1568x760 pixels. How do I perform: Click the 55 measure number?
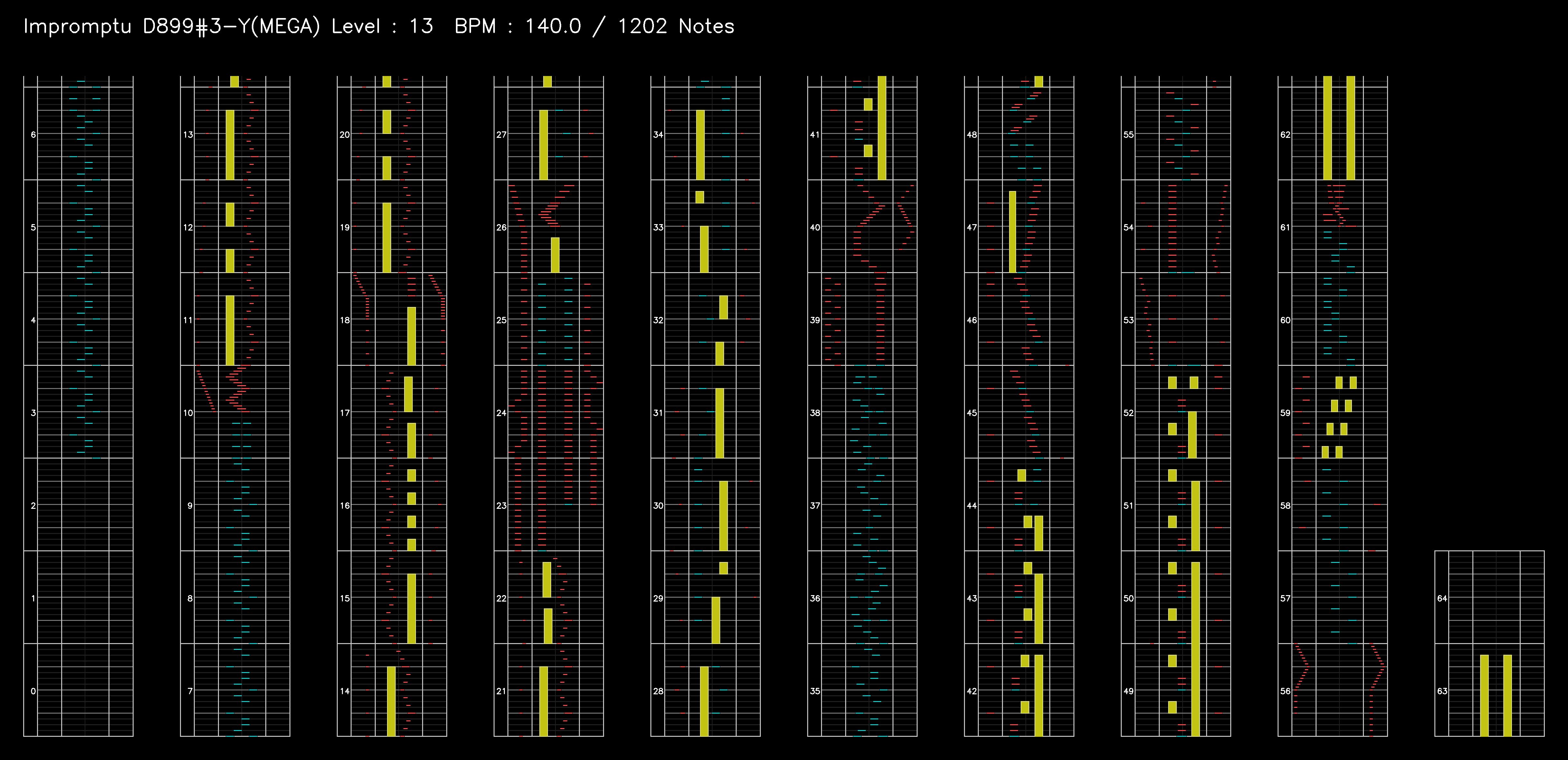click(x=1129, y=135)
